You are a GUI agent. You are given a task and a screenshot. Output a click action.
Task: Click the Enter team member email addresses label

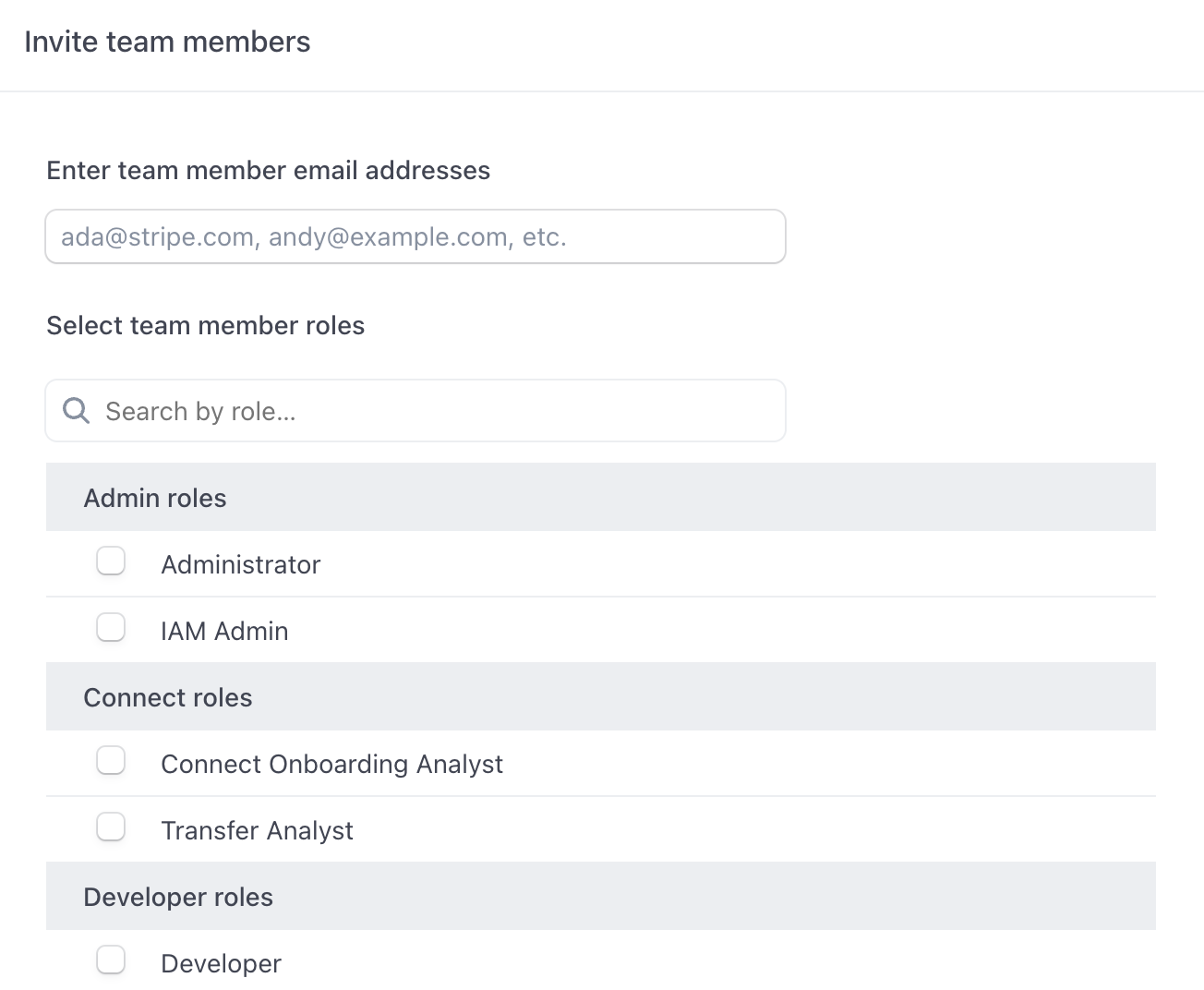coord(268,170)
